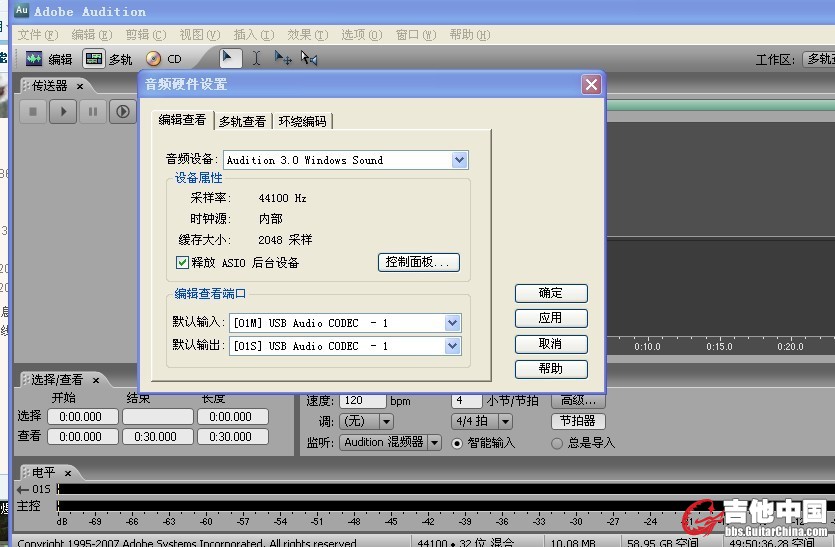
Task: Click the 控制面板... button
Action: (419, 262)
